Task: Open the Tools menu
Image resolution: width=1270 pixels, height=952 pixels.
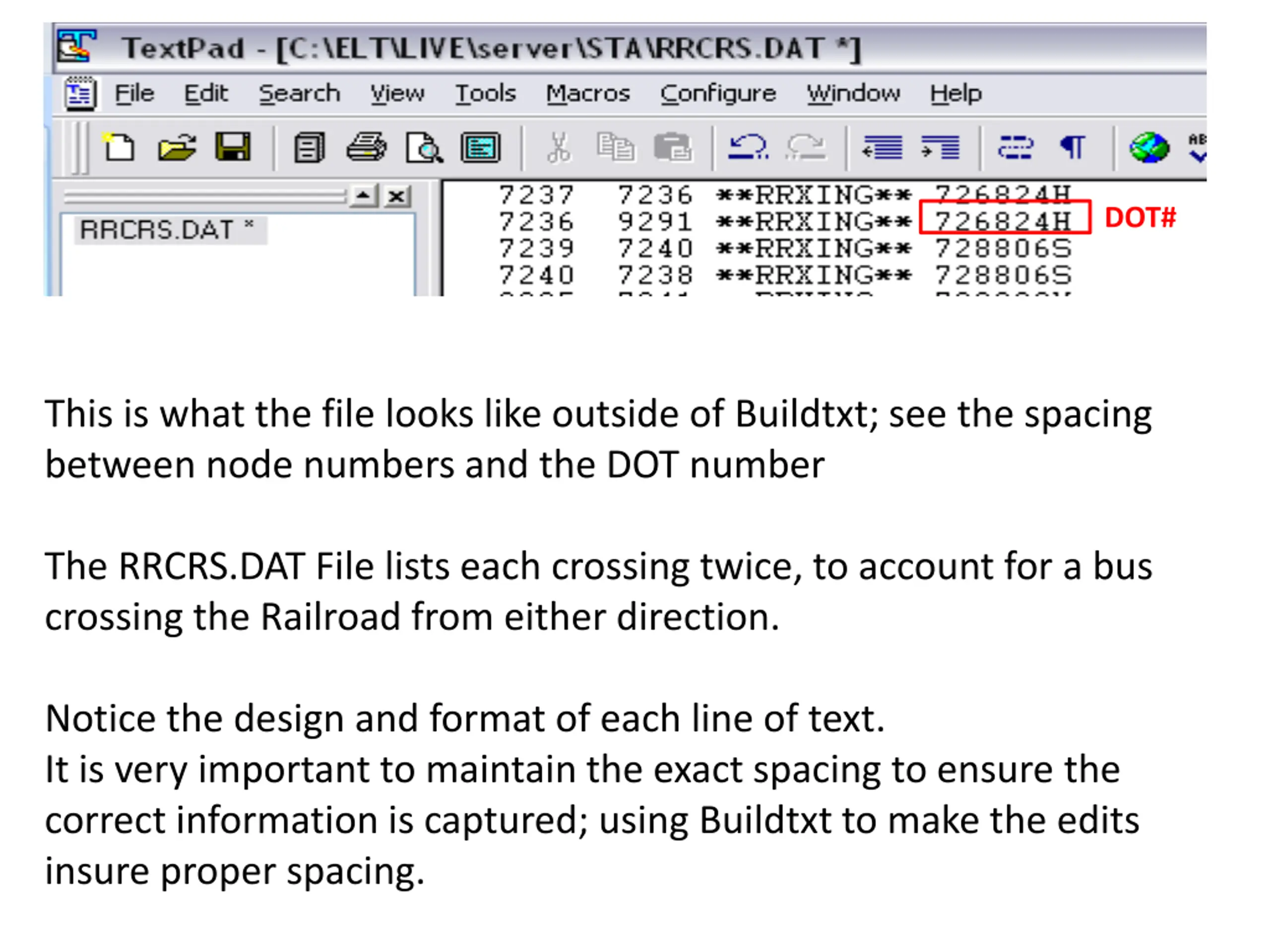Action: pos(485,93)
